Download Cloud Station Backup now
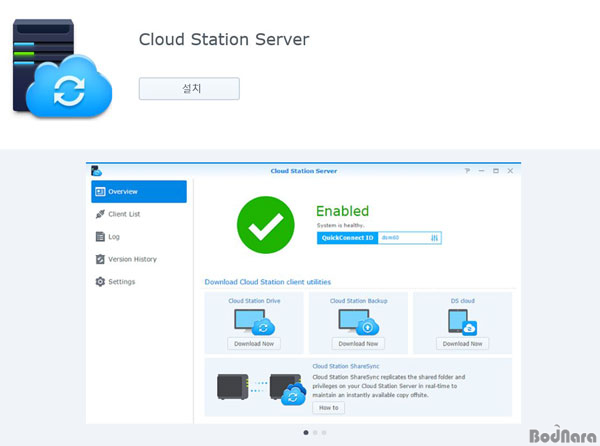This screenshot has height=446, width=600. (x=358, y=344)
